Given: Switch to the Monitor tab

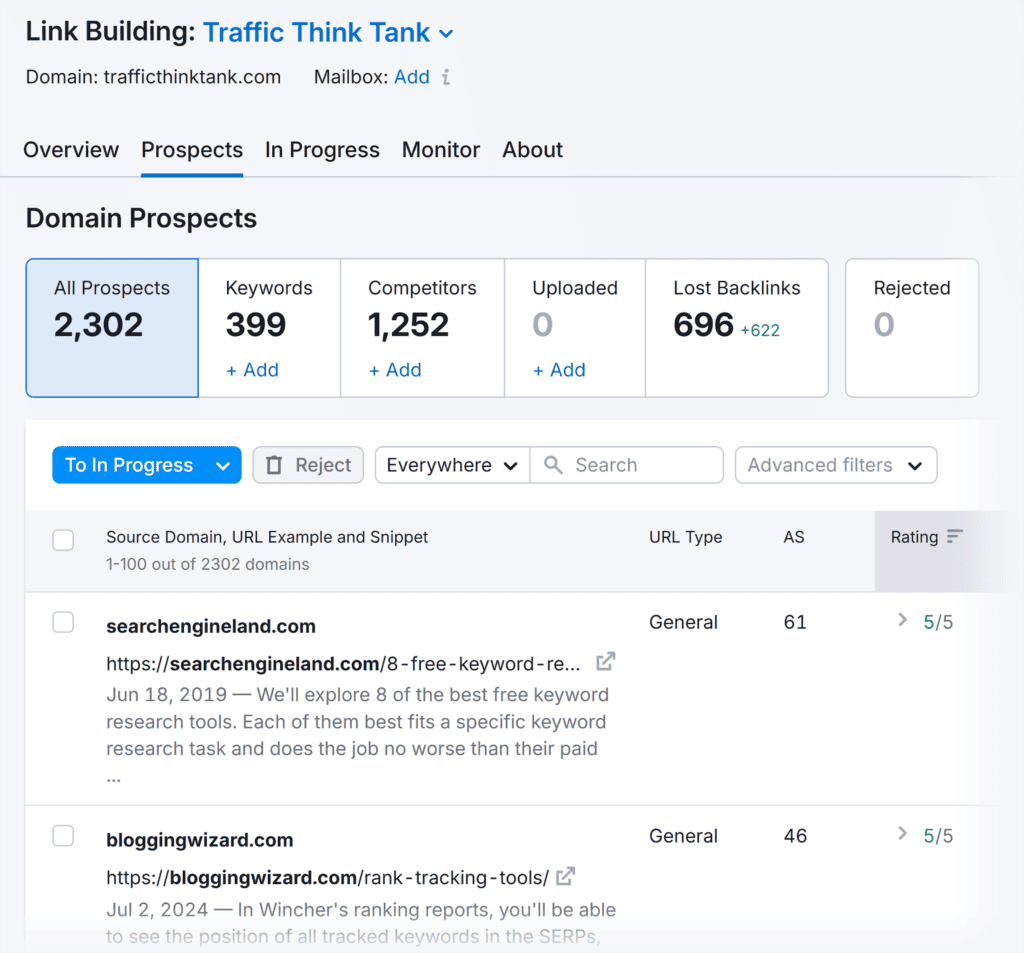Looking at the screenshot, I should 440,150.
